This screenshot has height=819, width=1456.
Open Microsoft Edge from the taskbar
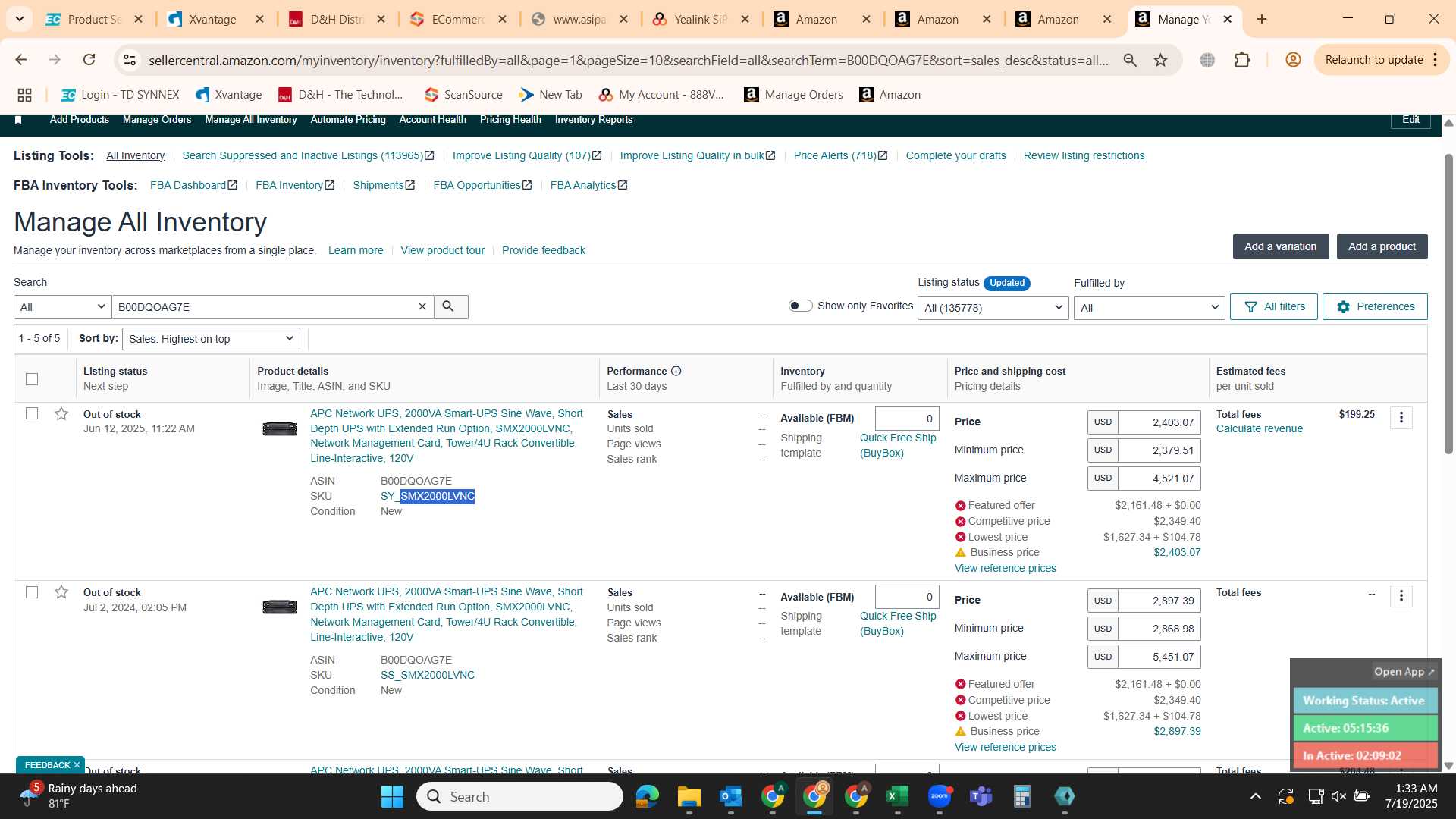pyautogui.click(x=647, y=796)
